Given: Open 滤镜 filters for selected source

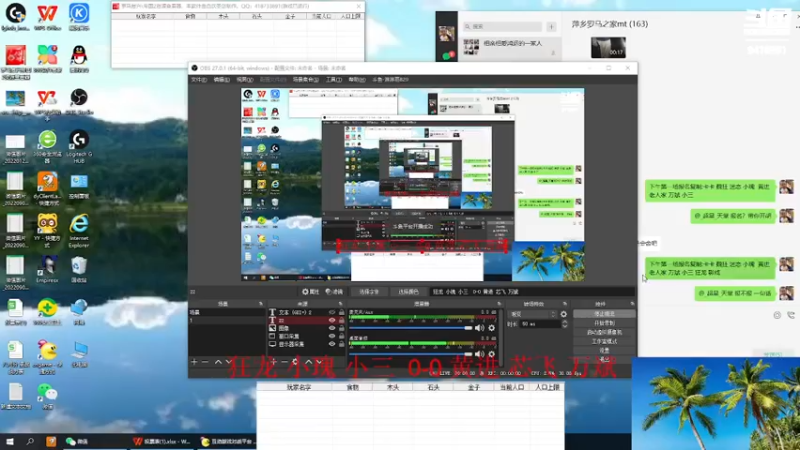Looking at the screenshot, I should coord(334,292).
